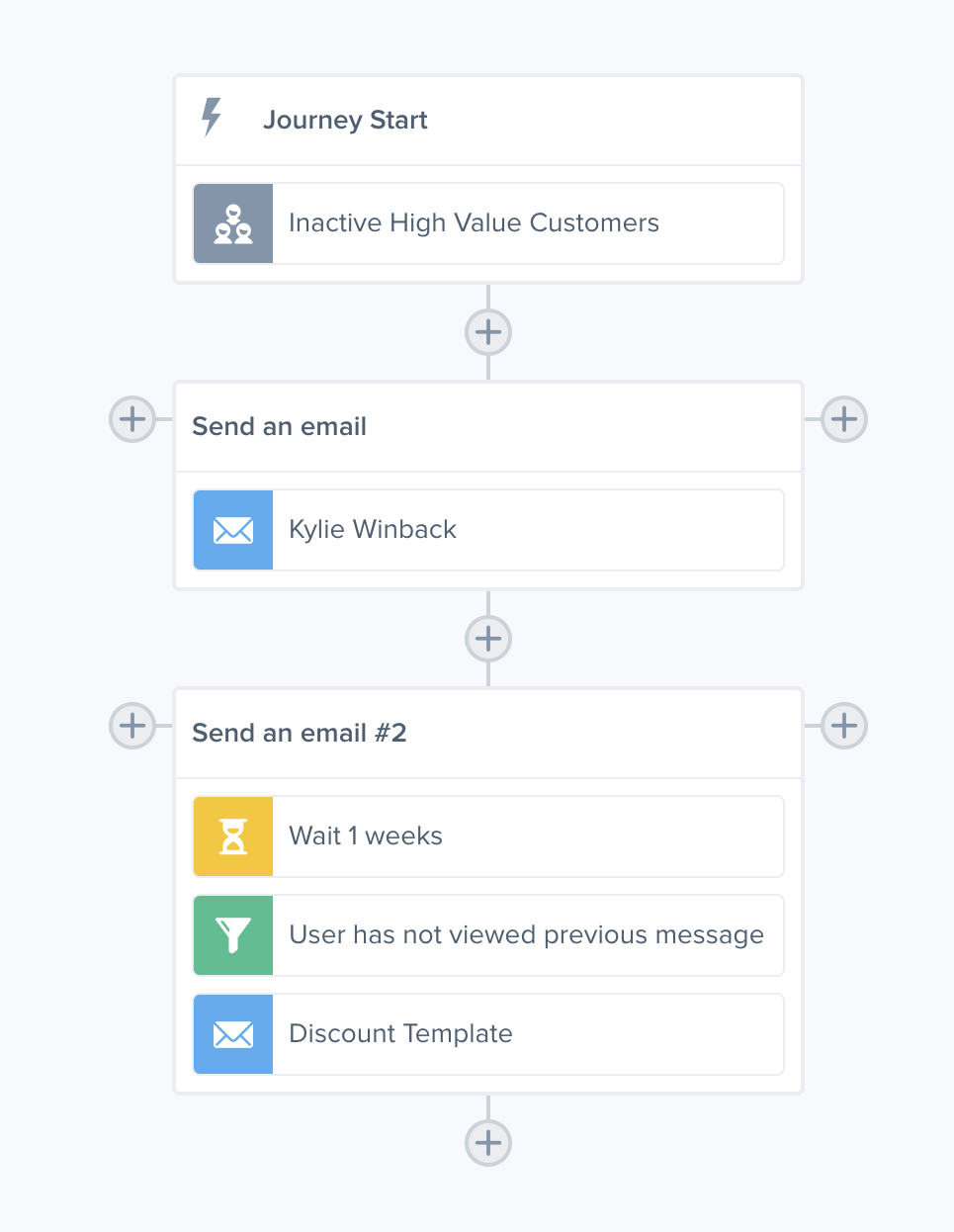
Task: Select the Journey Start header
Action: (x=488, y=121)
